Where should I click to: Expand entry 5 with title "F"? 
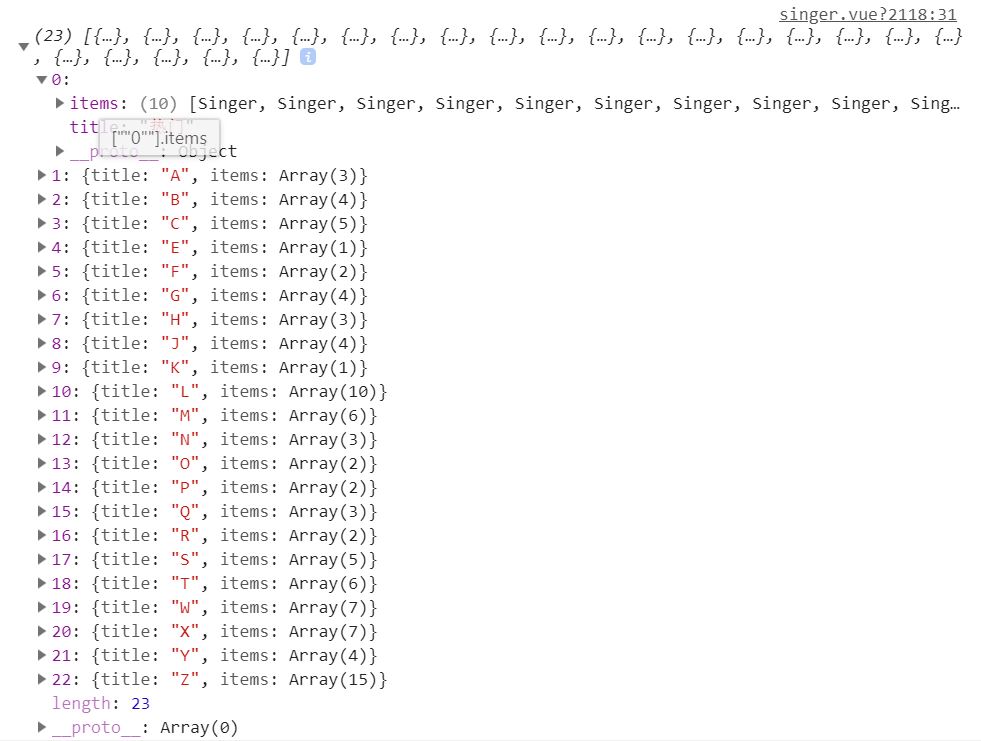point(42,271)
